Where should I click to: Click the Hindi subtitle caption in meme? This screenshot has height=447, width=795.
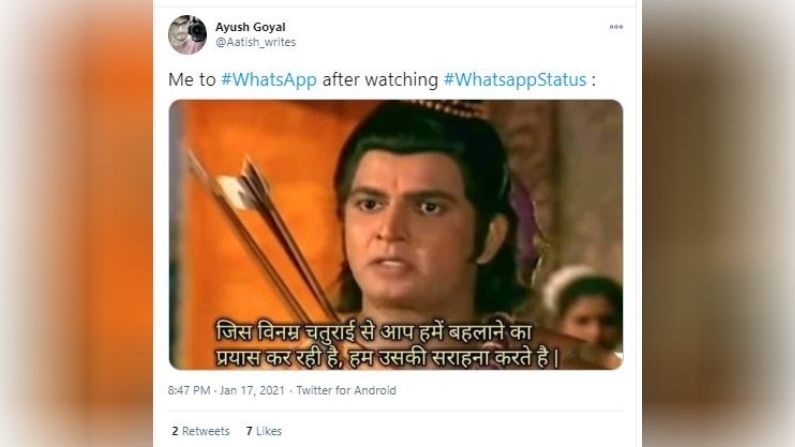388,345
